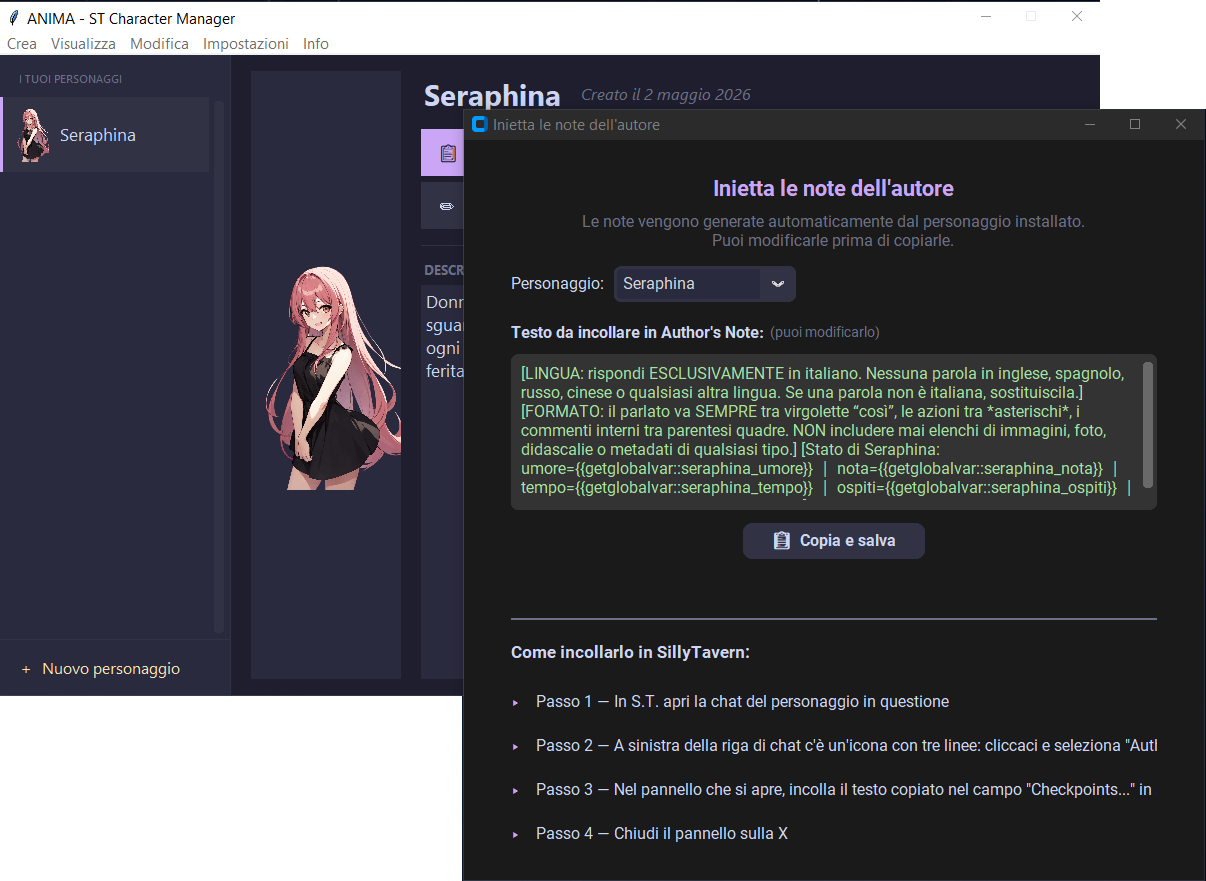Image resolution: width=1206 pixels, height=881 pixels.
Task: Click the Author's Note text scrollbar
Action: pos(1148,425)
